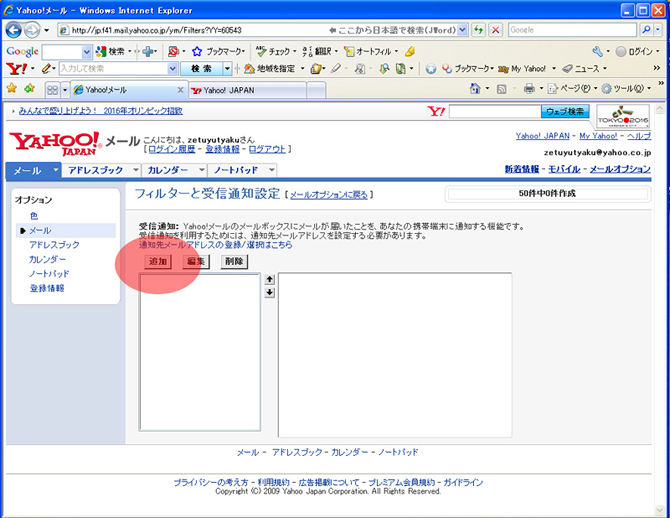The width and height of the screenshot is (670, 518).
Task: Click the ウェブ検索 web search button
Action: (x=565, y=112)
